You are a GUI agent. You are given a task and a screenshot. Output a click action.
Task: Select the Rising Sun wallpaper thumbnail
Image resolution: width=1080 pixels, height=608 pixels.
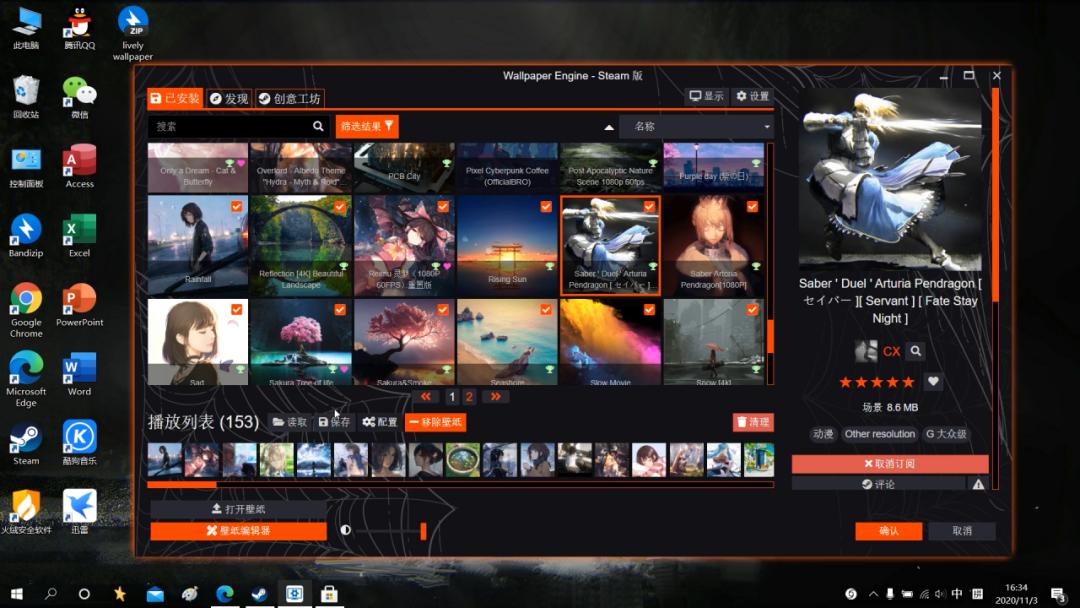pyautogui.click(x=508, y=246)
